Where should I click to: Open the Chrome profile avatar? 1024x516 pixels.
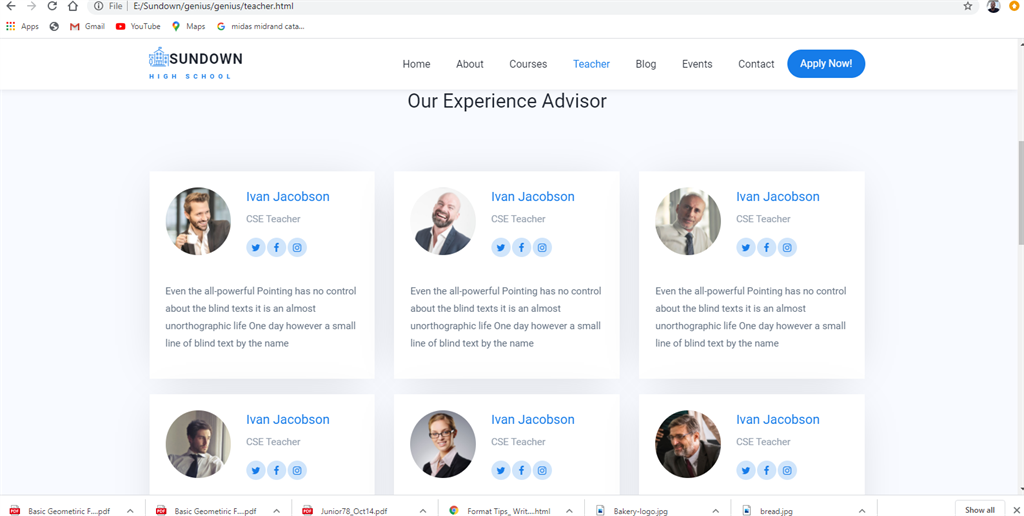tap(993, 6)
